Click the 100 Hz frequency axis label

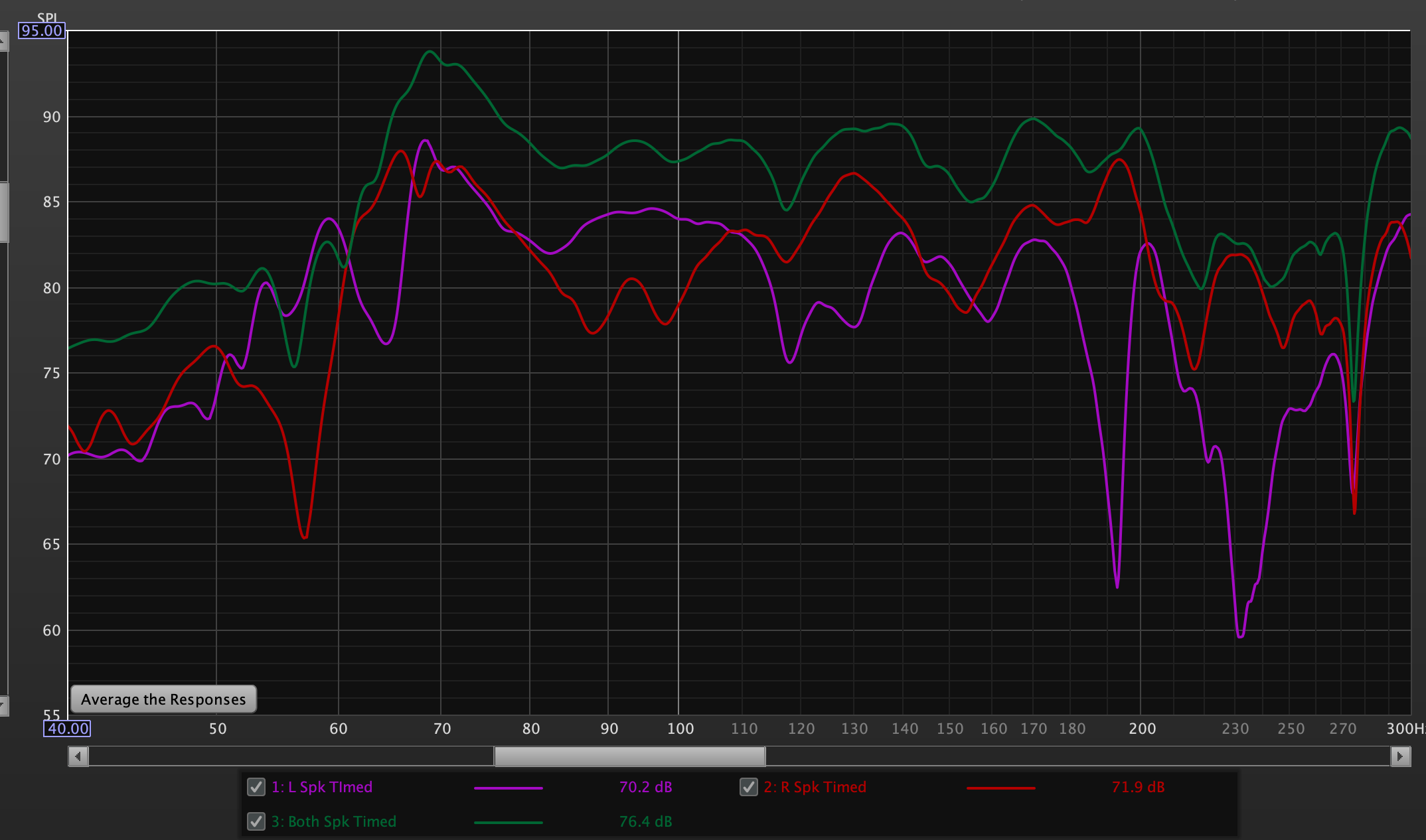680,729
